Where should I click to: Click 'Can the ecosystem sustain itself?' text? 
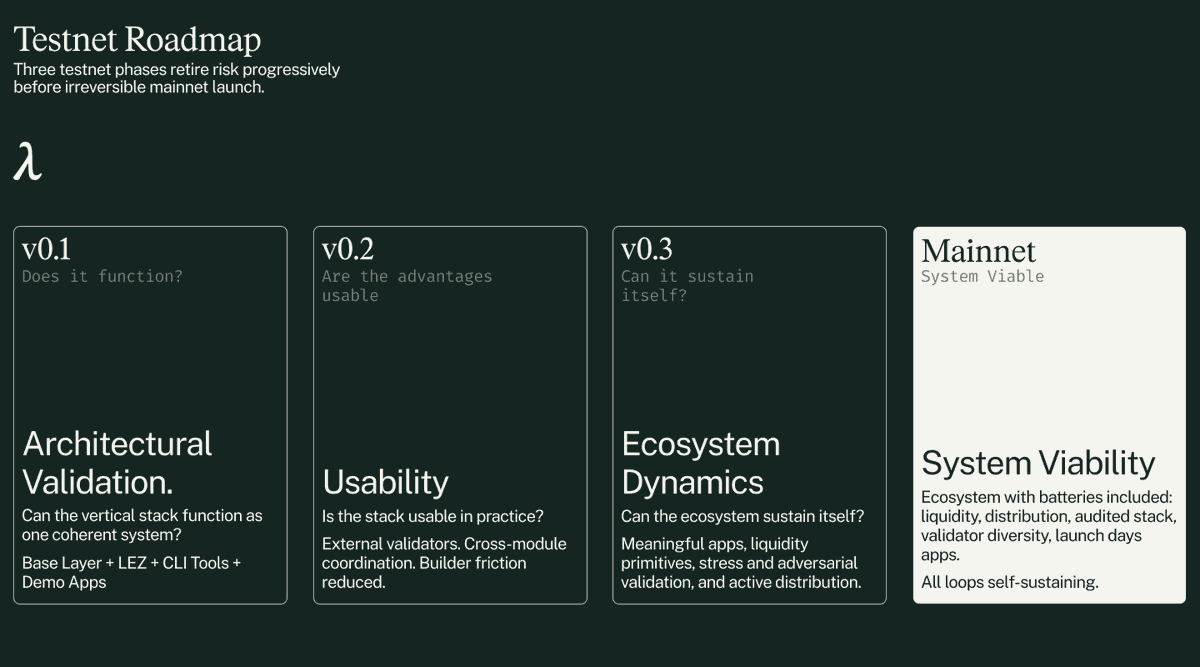click(x=743, y=516)
